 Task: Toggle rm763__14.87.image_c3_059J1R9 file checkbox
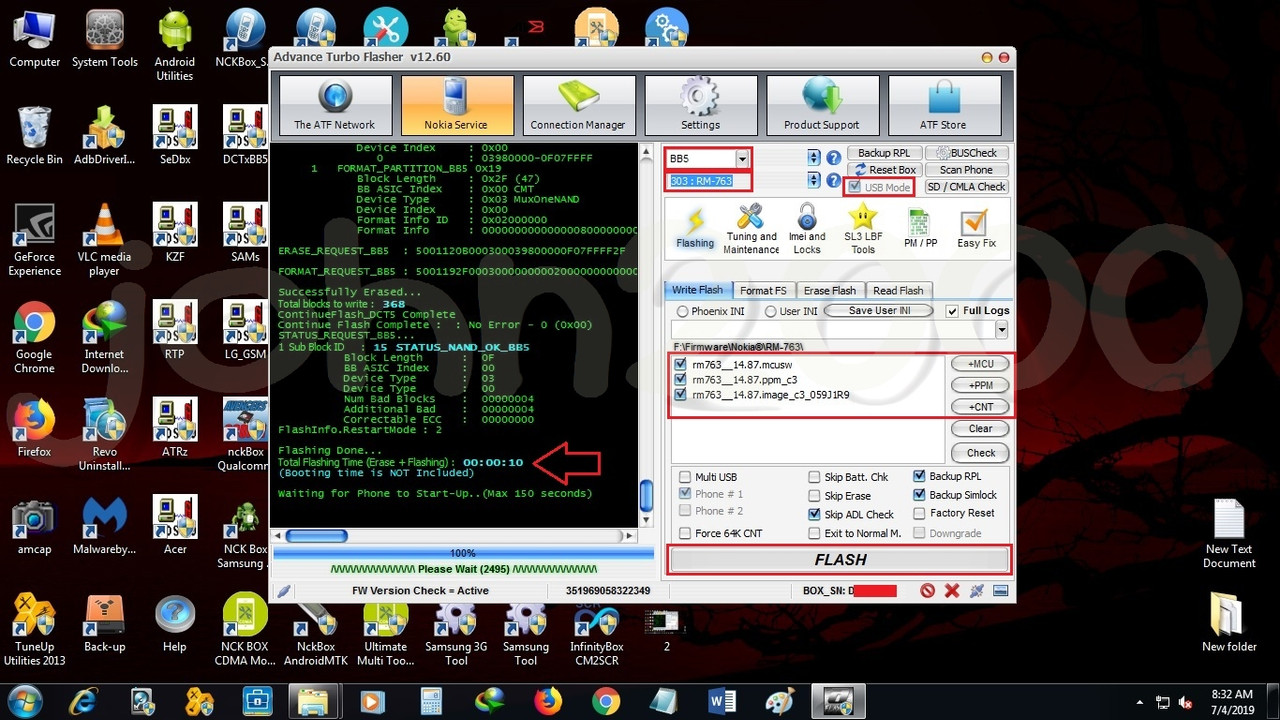coord(681,395)
